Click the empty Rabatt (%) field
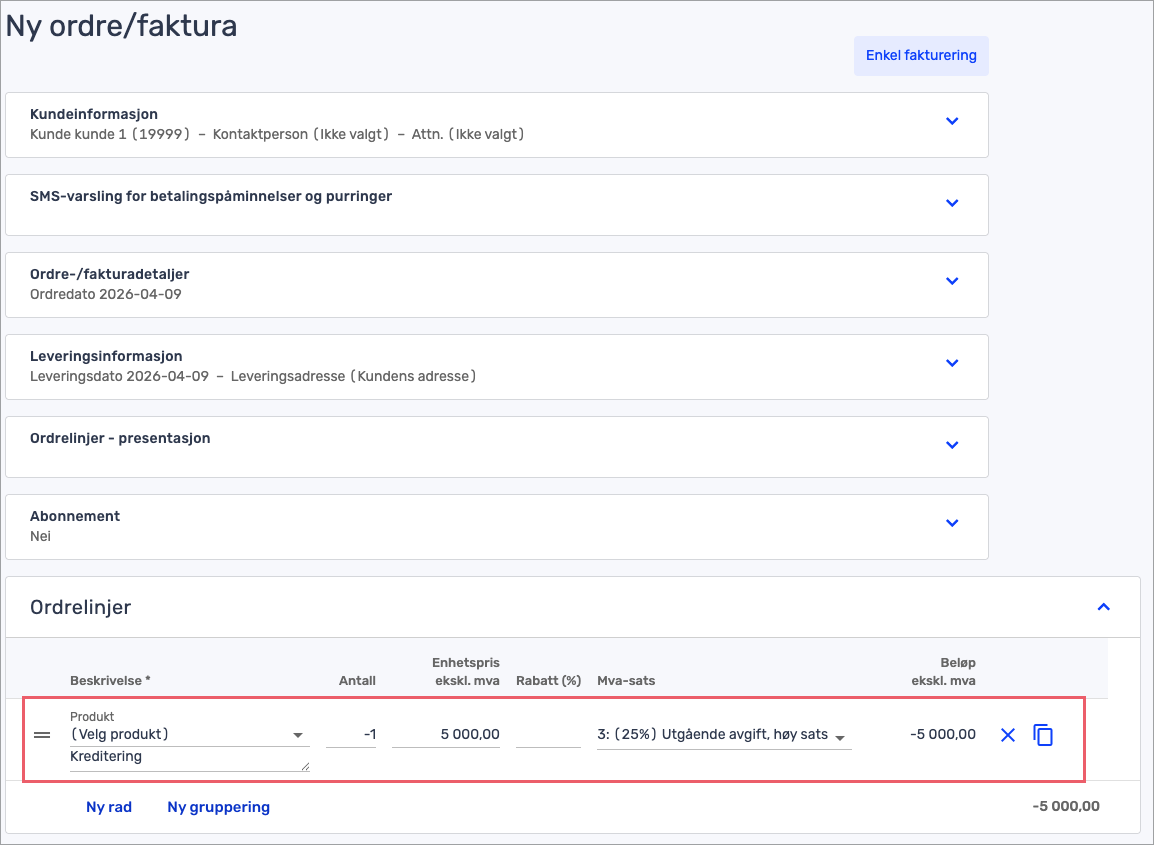The image size is (1154, 845). point(548,735)
